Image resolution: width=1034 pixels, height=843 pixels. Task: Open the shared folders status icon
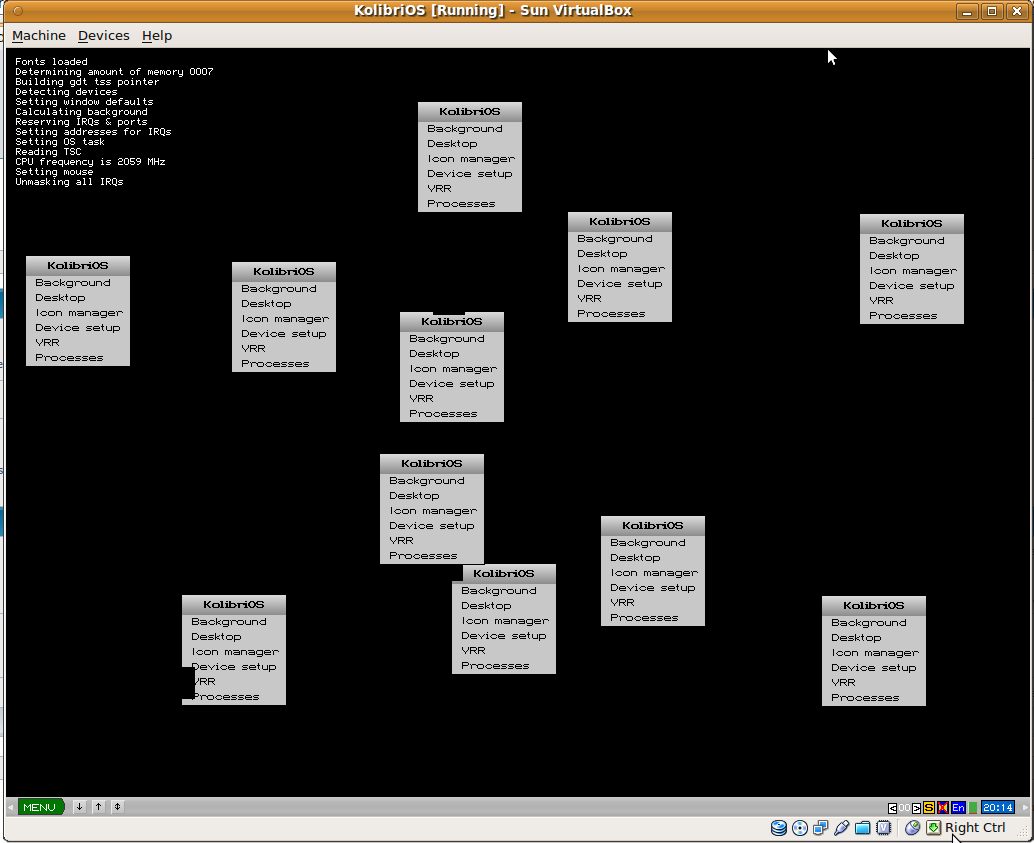(x=862, y=828)
